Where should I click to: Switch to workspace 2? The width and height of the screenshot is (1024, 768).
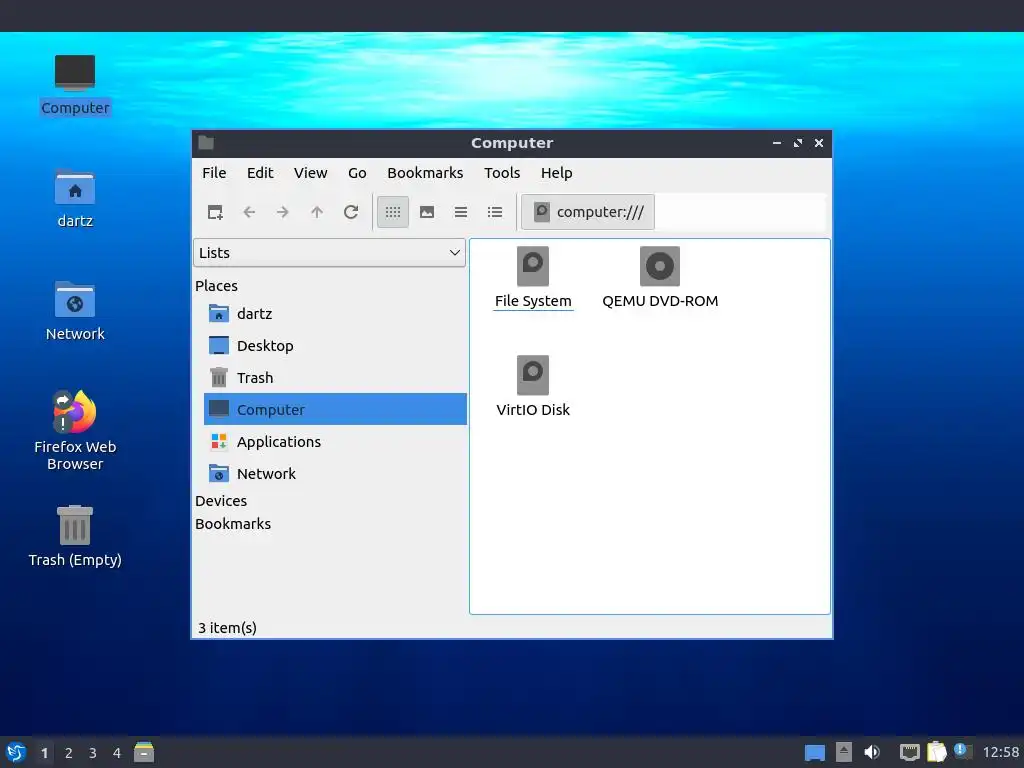coord(69,753)
